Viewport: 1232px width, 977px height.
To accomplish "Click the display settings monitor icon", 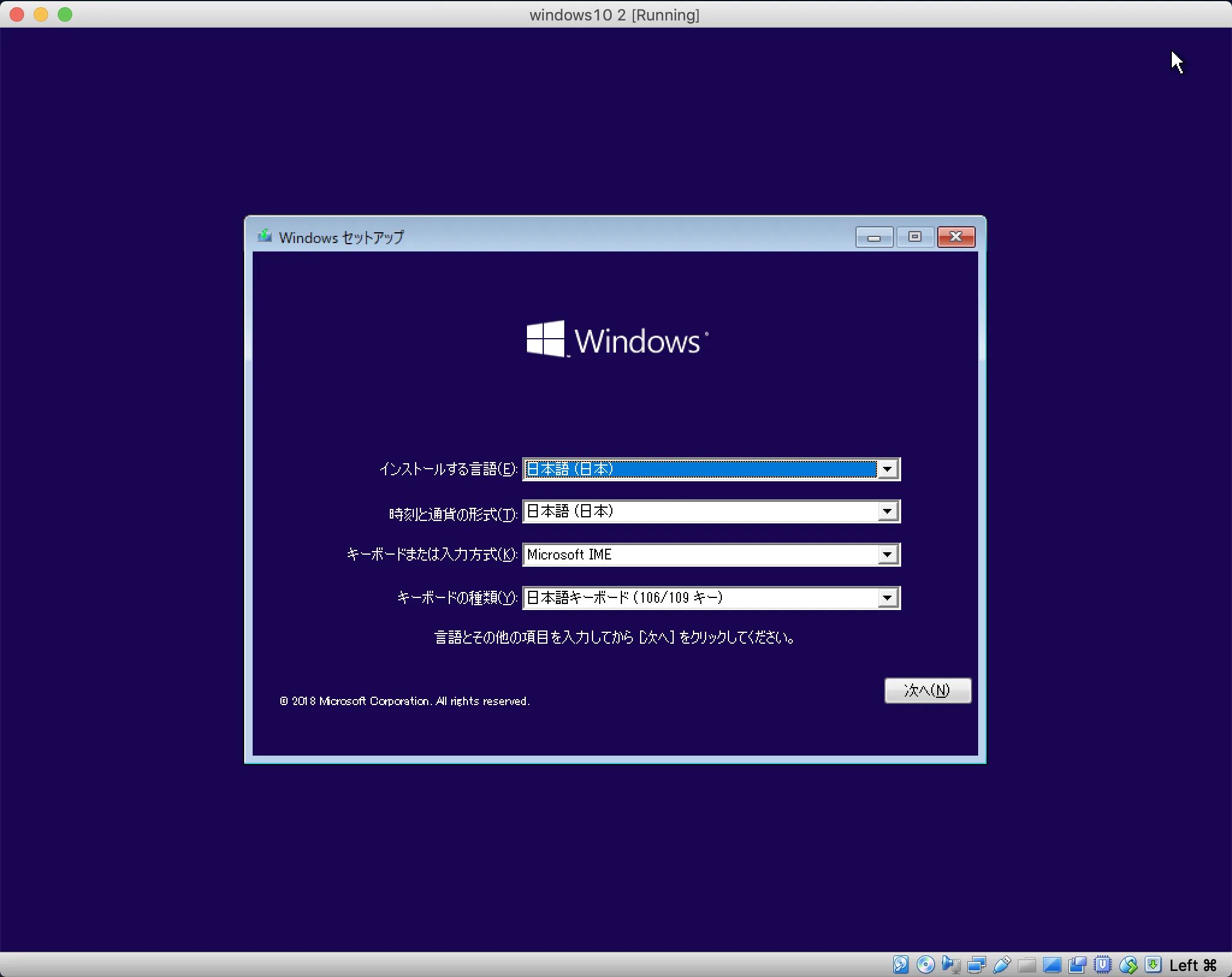I will click(x=1052, y=964).
